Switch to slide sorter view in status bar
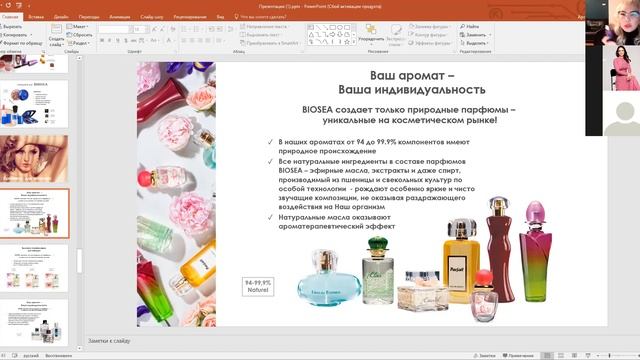Viewport: 640px width, 360px height. point(561,356)
